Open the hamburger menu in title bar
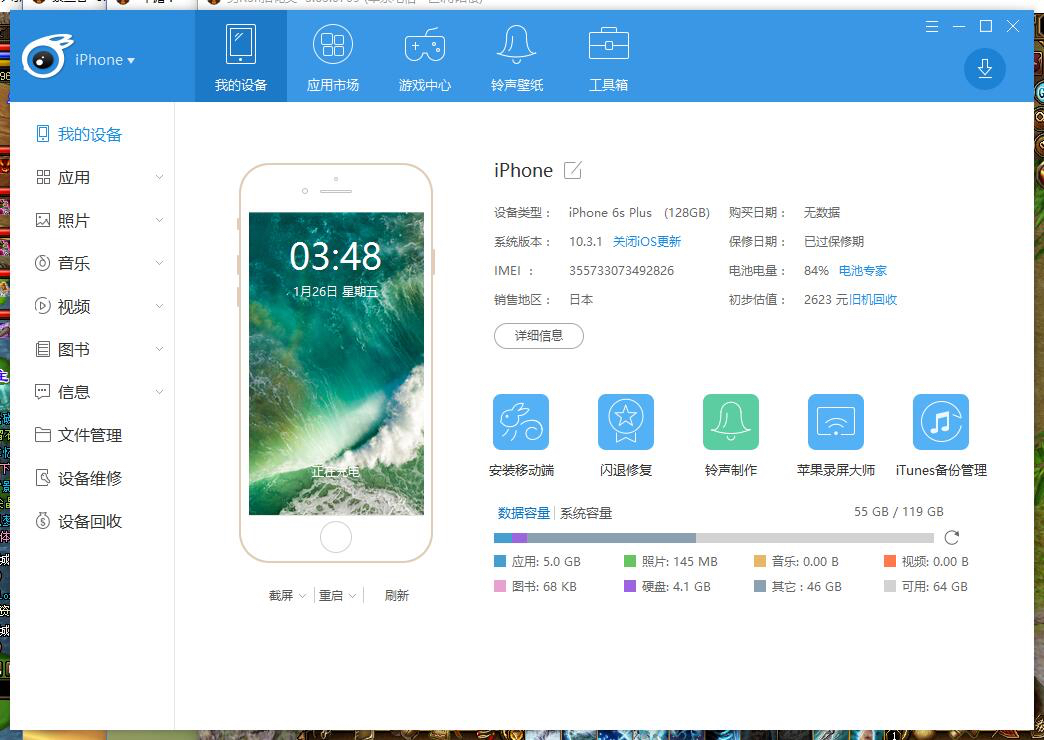Image resolution: width=1044 pixels, height=740 pixels. point(931,27)
